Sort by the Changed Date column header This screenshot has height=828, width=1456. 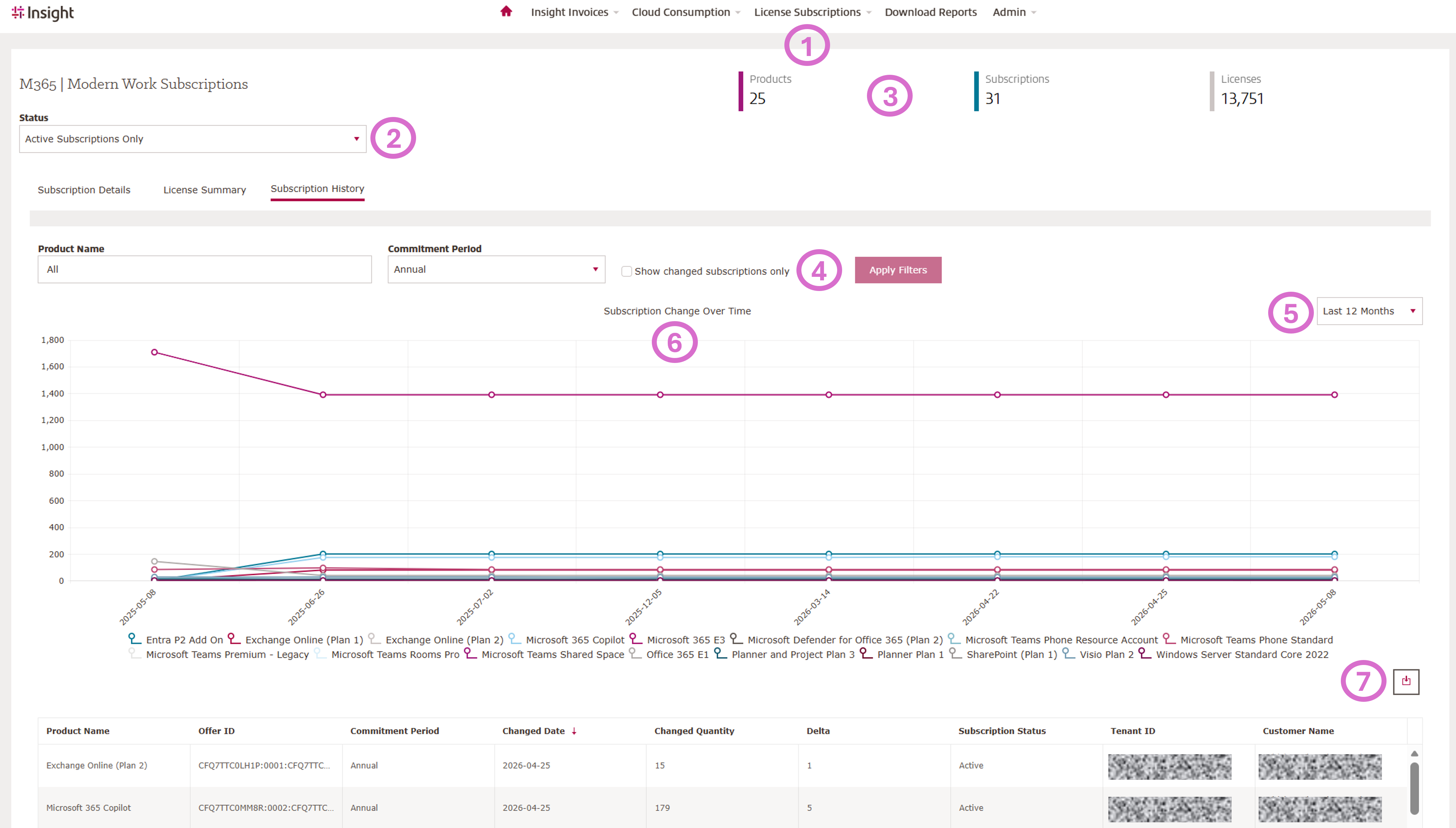(x=533, y=731)
